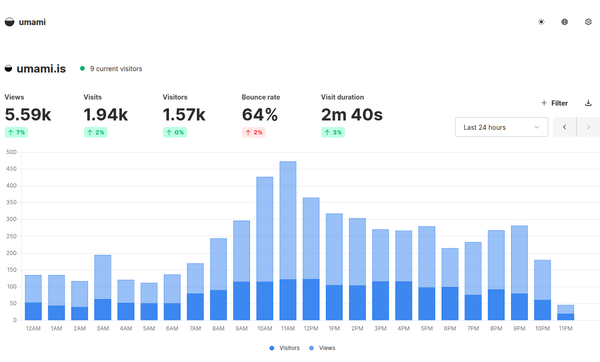Viewport: 600px width, 362px height.
Task: Click the 11AM bar in the chart
Action: pos(288,241)
